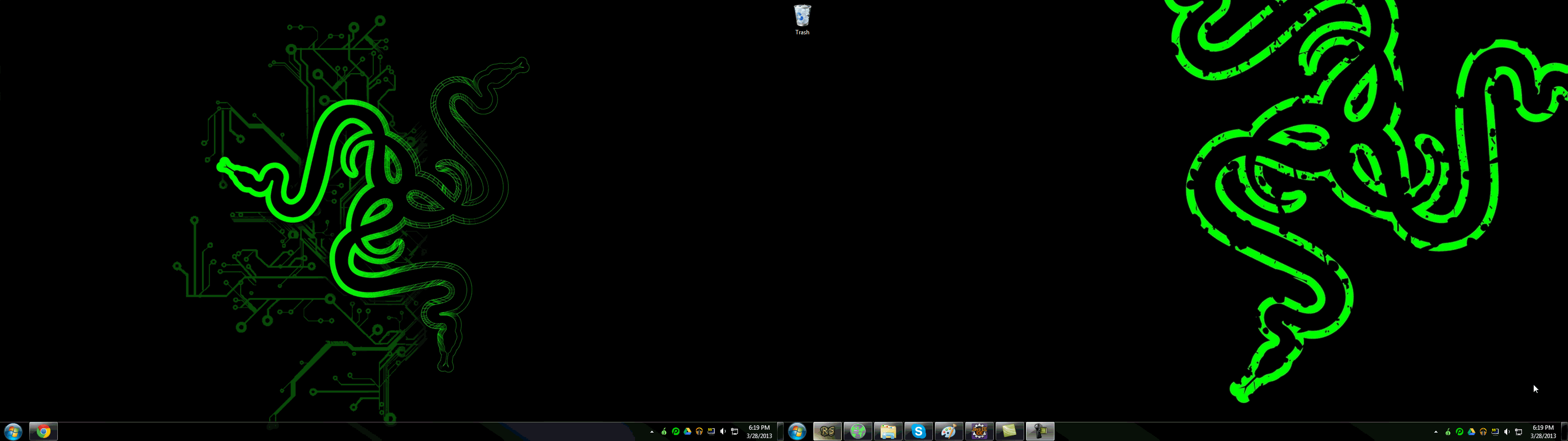This screenshot has height=441, width=1568.
Task: Open the green globe browser taskbar button
Action: (857, 432)
